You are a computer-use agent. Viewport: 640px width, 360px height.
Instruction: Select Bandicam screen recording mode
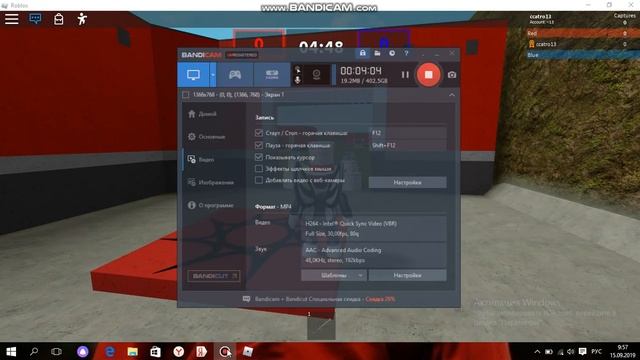(193, 75)
